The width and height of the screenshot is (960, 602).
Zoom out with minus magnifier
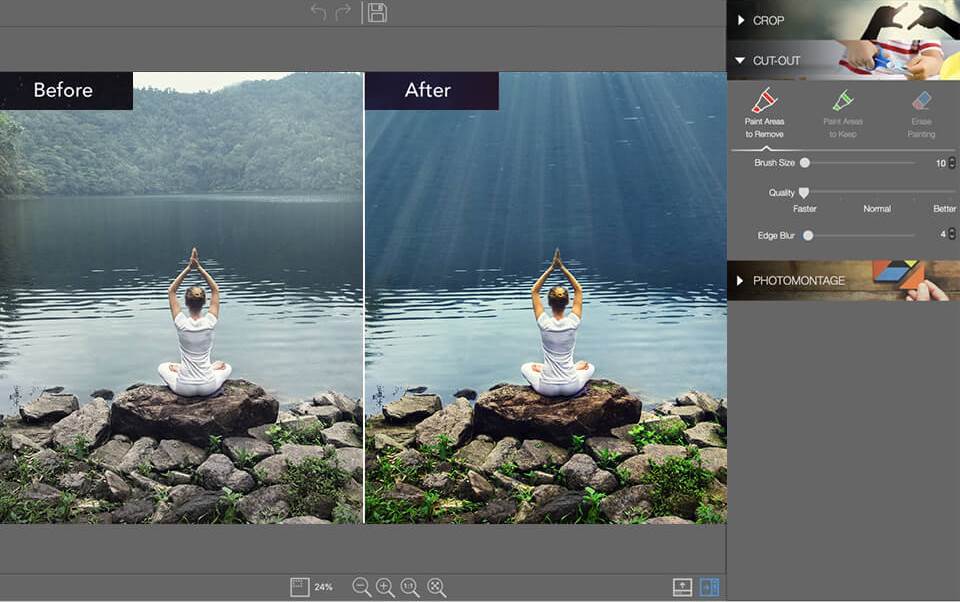361,587
